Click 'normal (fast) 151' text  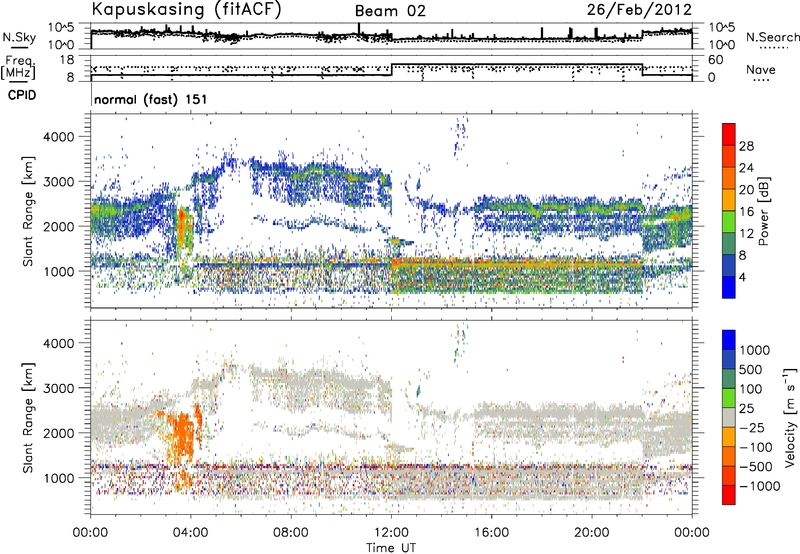click(x=151, y=99)
